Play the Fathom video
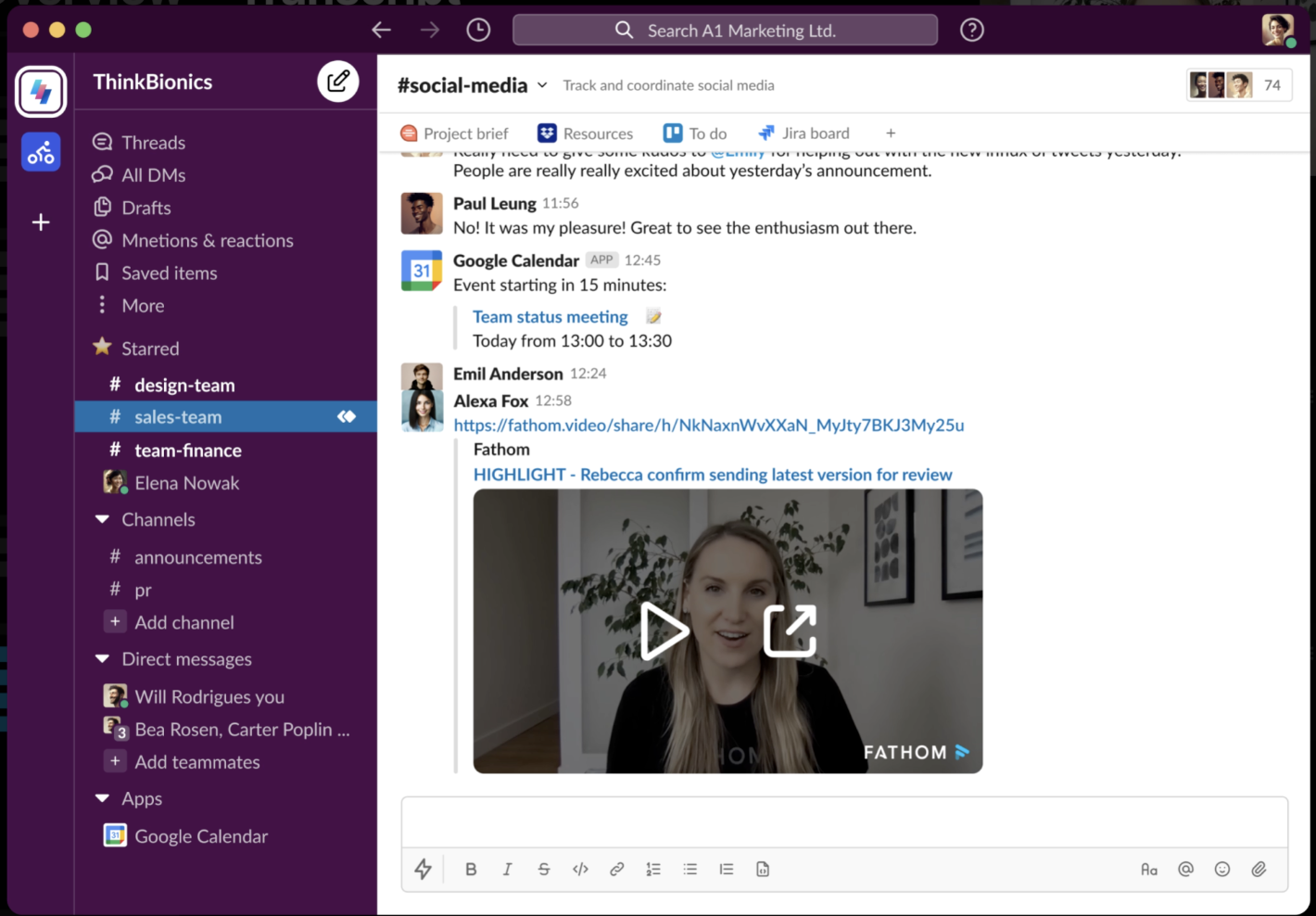This screenshot has height=916, width=1316. coord(664,631)
